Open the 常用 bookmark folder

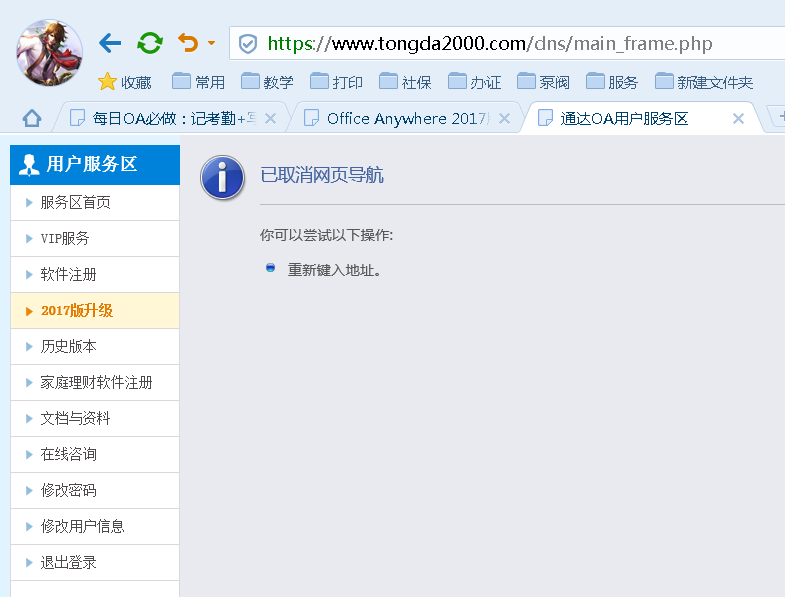(198, 82)
